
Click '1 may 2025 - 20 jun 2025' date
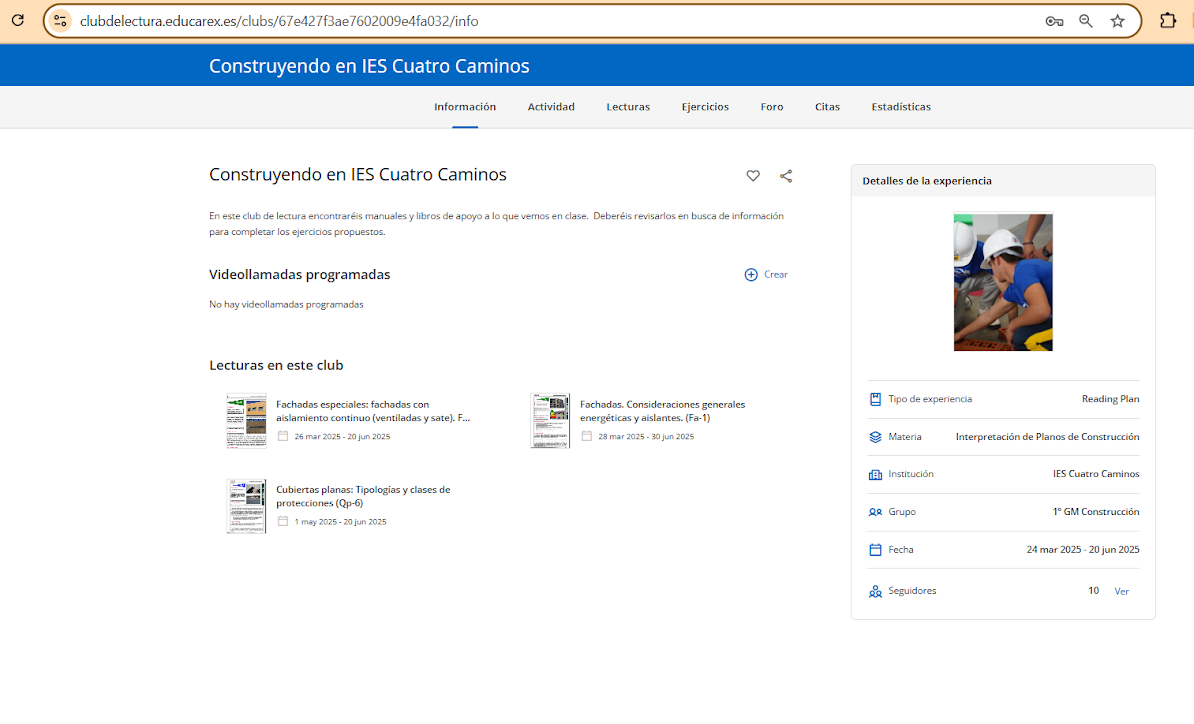340,522
